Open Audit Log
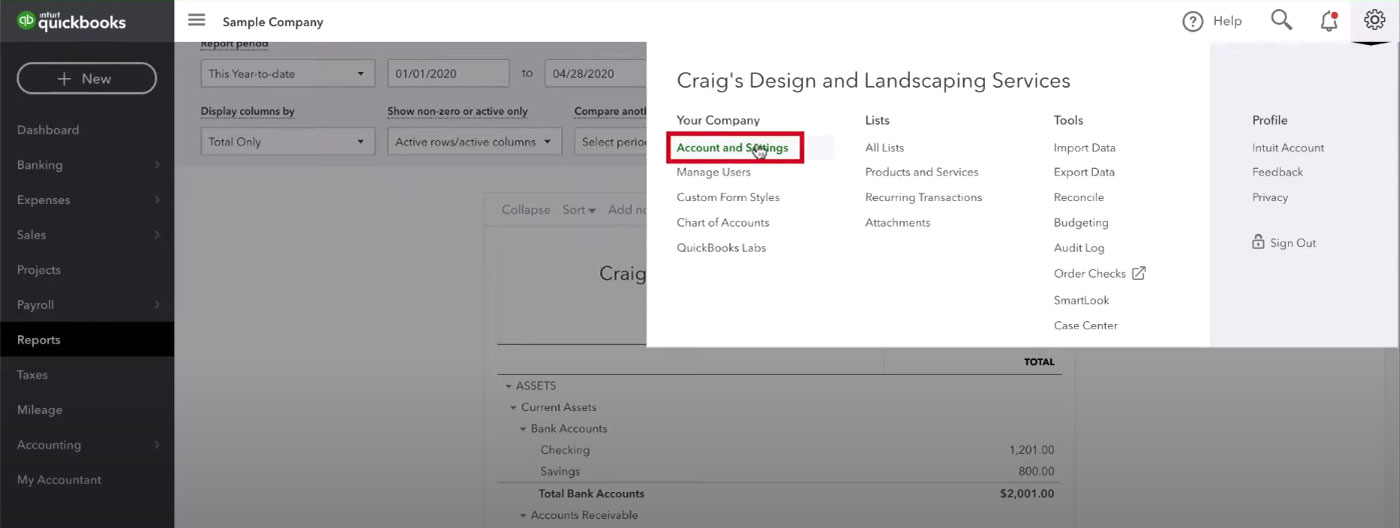Viewport: 1400px width, 528px height. 1079,247
